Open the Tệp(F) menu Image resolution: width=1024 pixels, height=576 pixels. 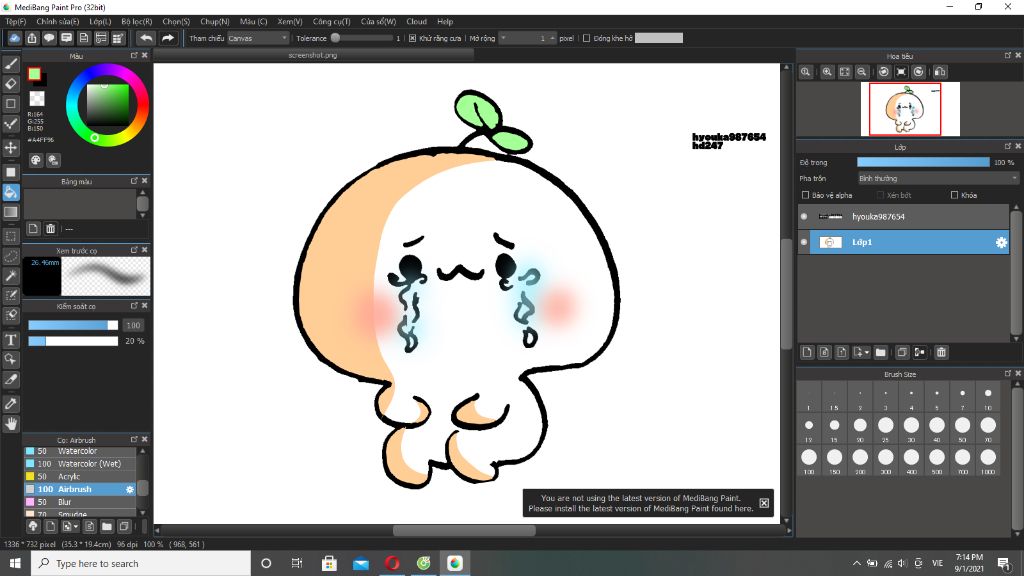coord(16,22)
